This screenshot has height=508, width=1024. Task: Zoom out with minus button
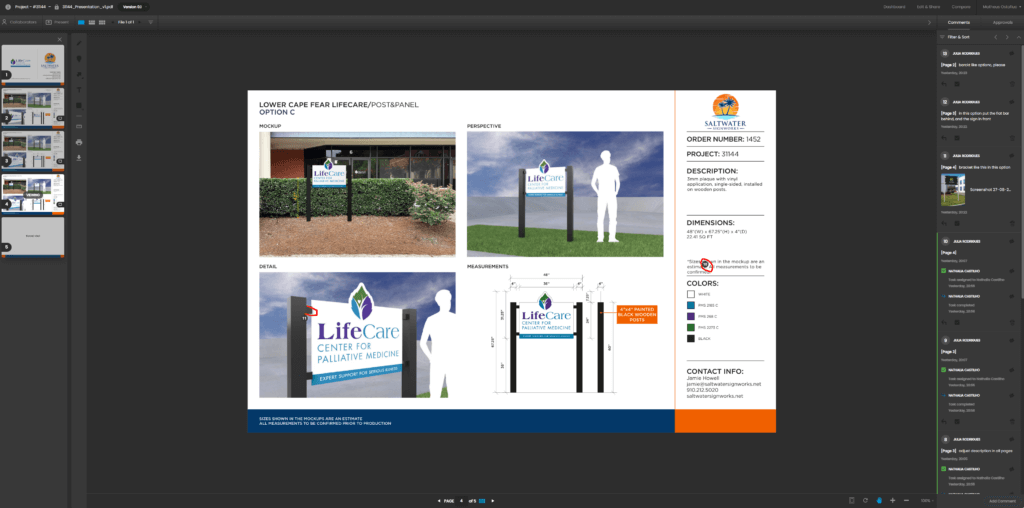[906, 500]
